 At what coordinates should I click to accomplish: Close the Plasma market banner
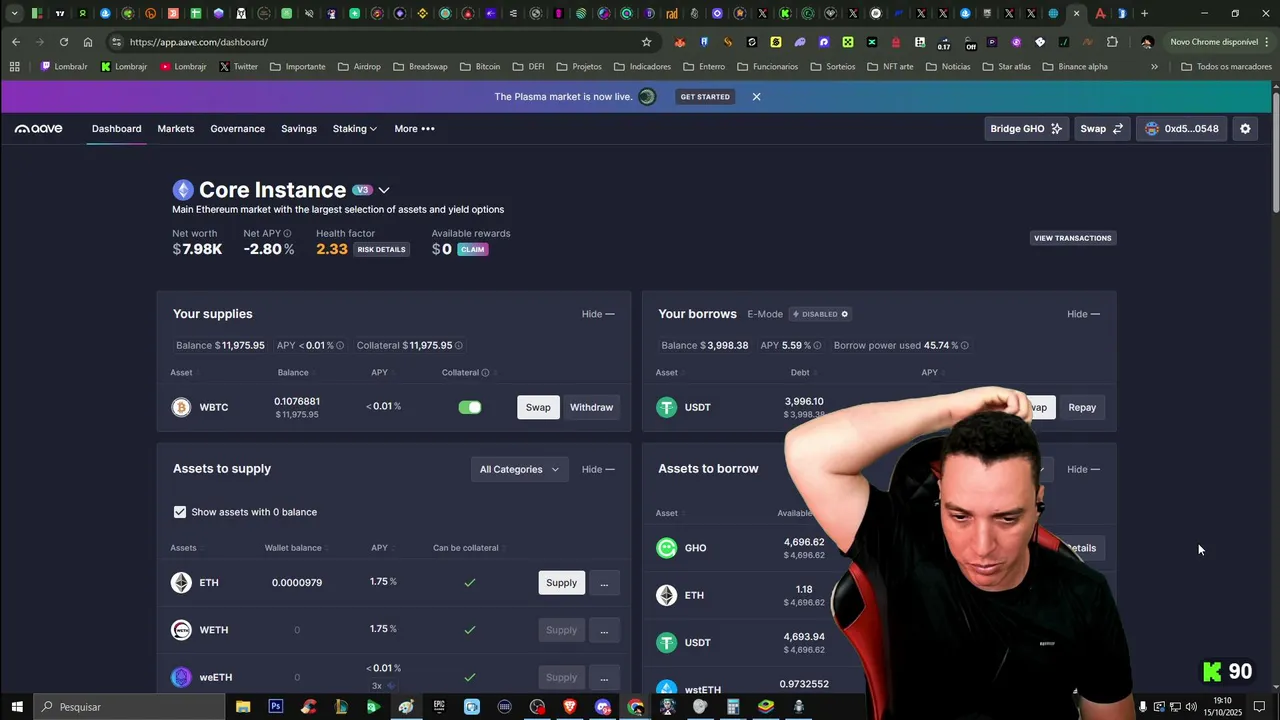(x=756, y=97)
